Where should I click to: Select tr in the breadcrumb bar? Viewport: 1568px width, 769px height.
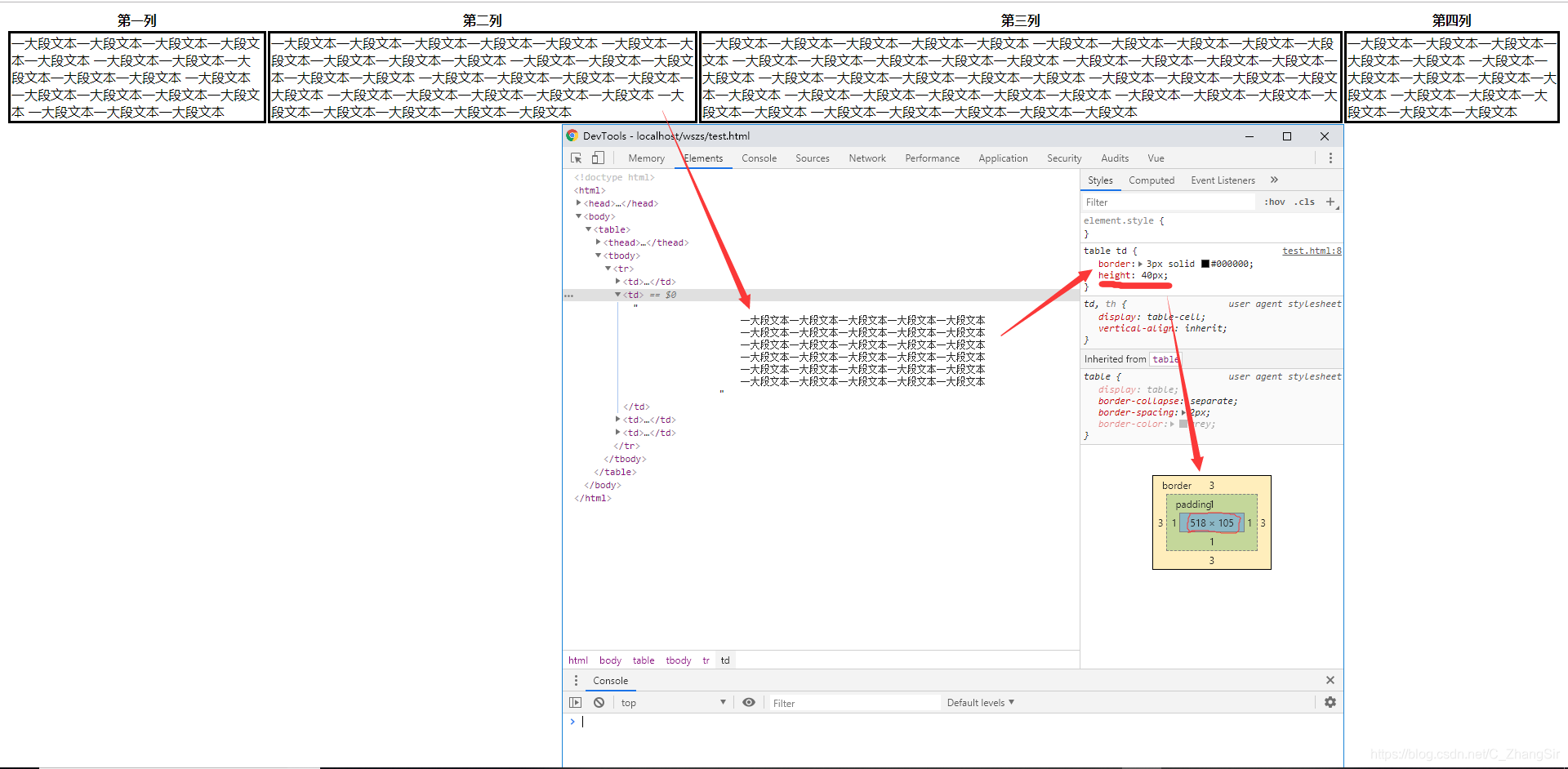(706, 660)
